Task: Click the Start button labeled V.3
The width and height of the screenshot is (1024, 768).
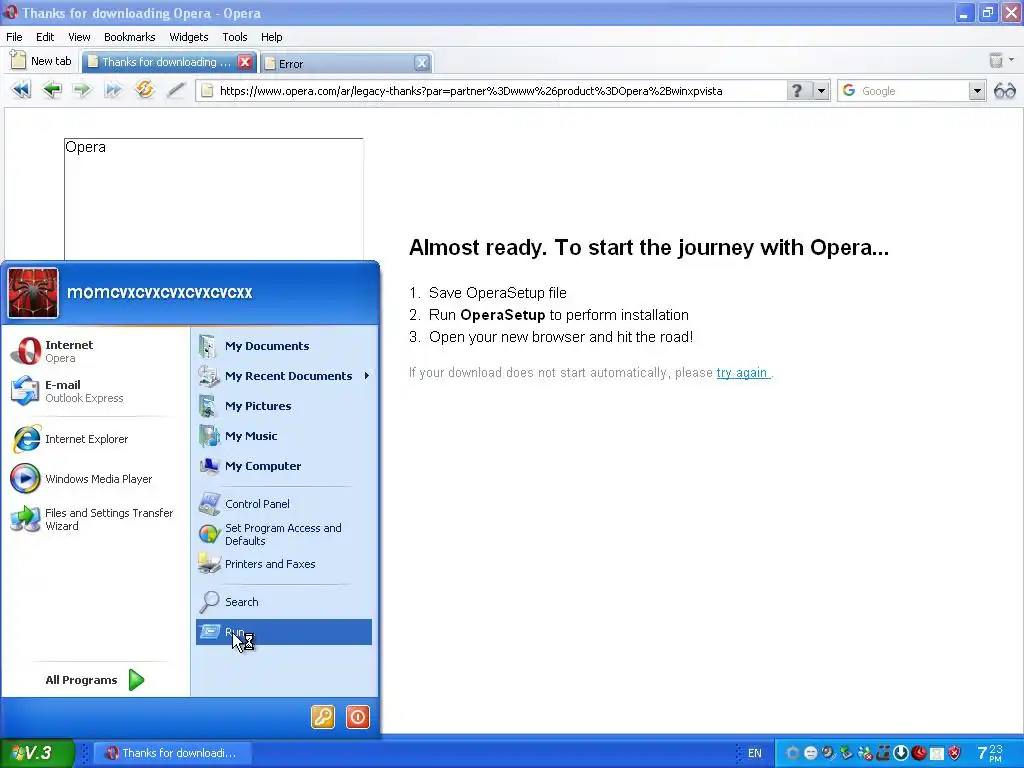Action: coord(36,753)
